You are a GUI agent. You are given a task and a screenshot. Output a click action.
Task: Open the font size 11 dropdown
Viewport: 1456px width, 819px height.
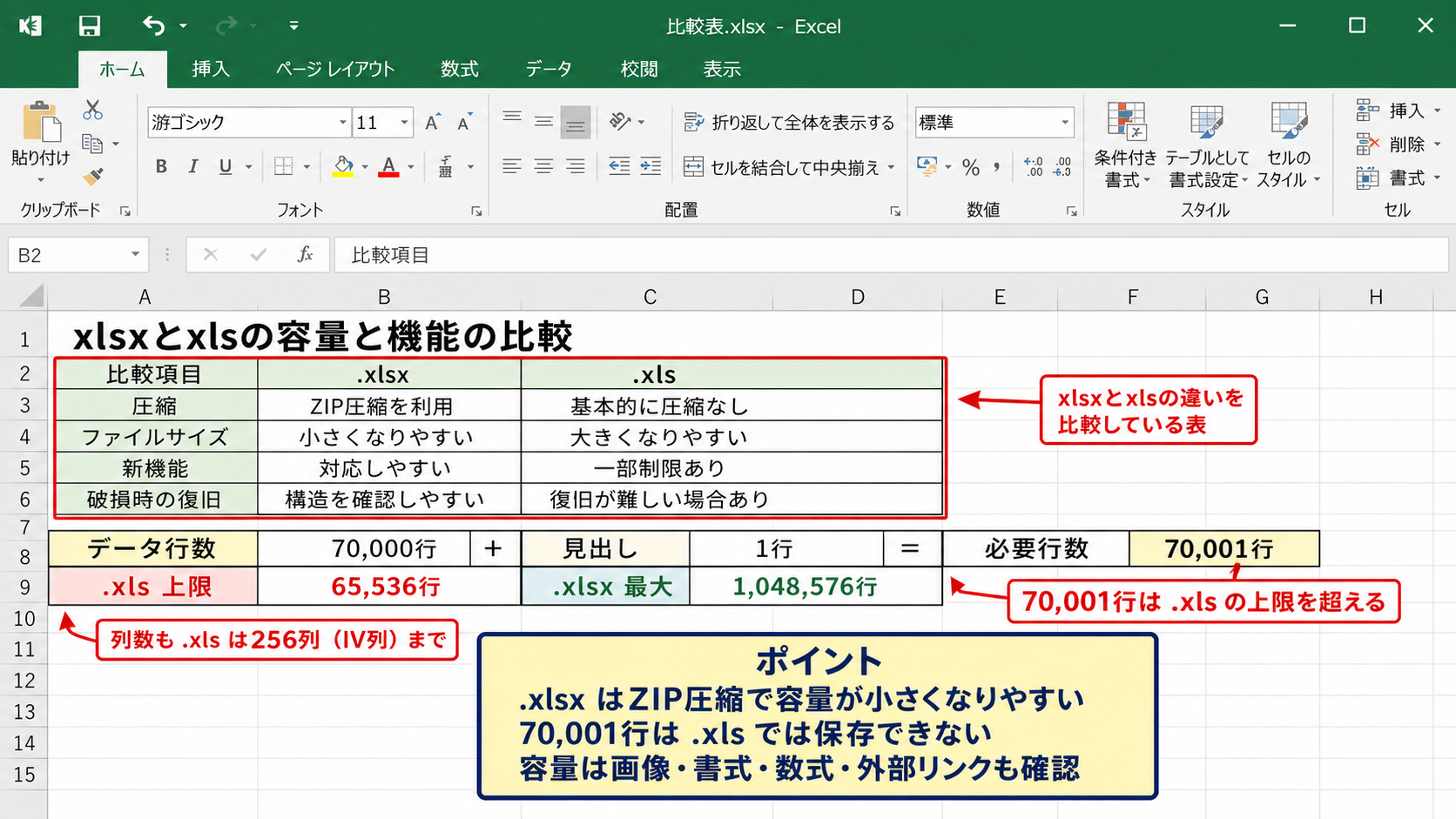[404, 123]
